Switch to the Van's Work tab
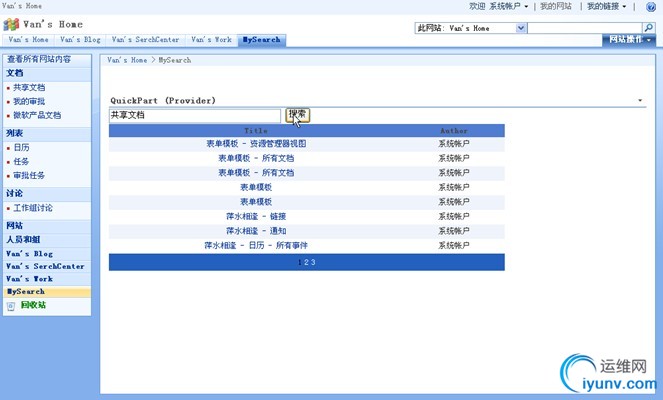Viewport: 663px width, 400px height. 211,40
